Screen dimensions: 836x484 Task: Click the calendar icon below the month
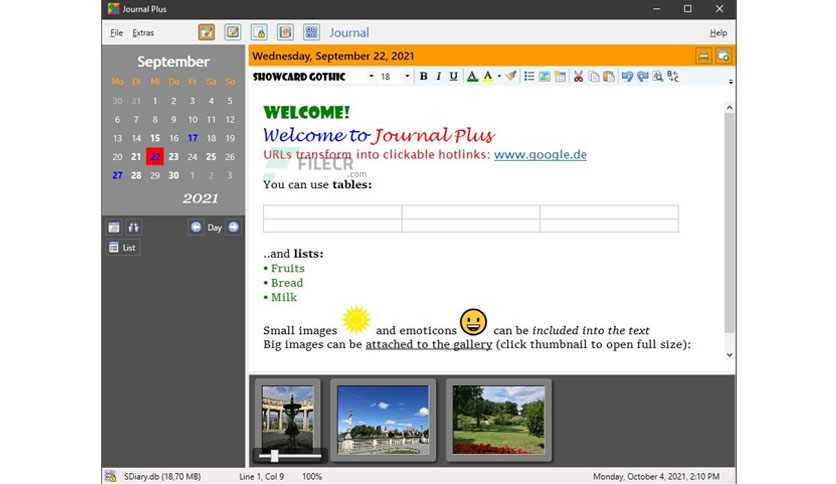point(114,228)
